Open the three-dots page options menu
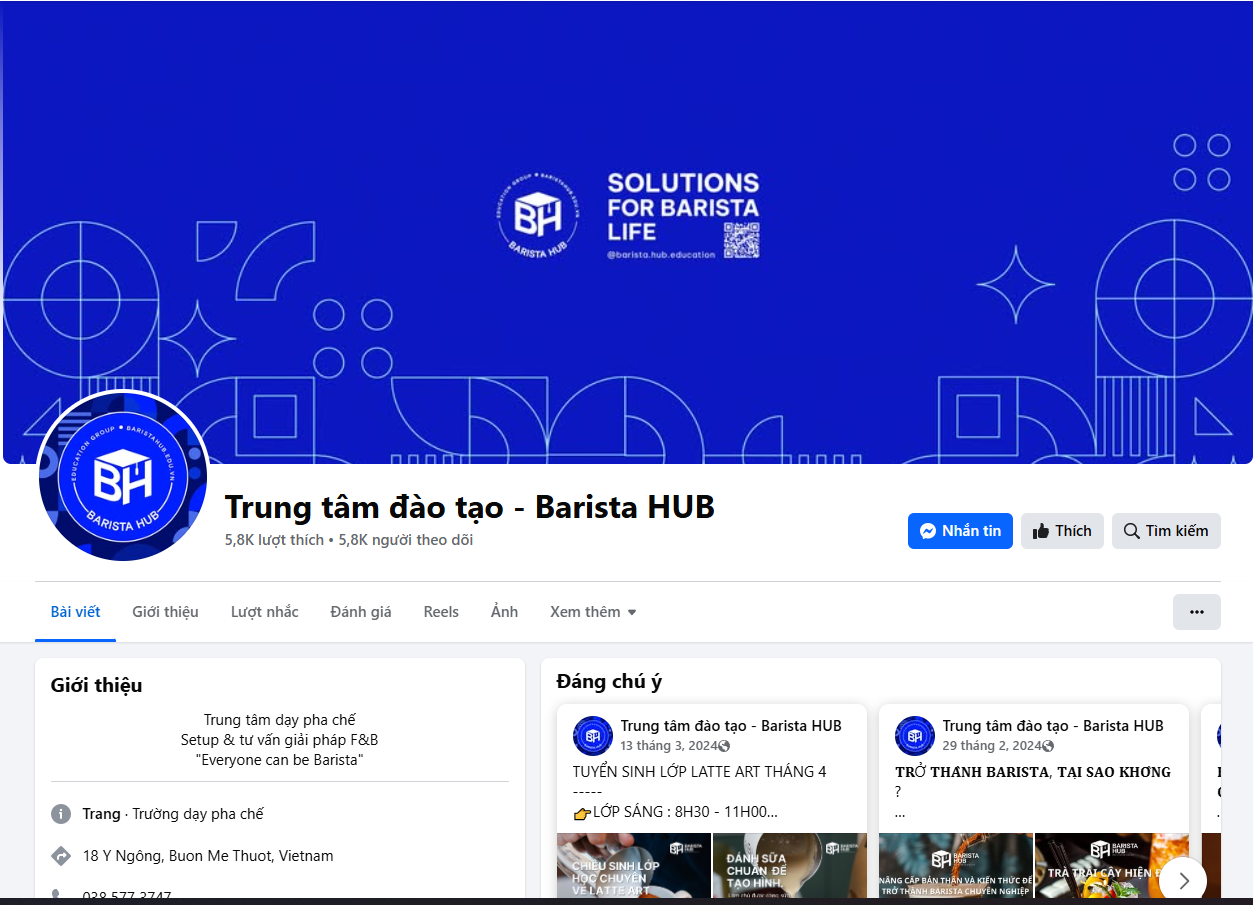 tap(1197, 612)
